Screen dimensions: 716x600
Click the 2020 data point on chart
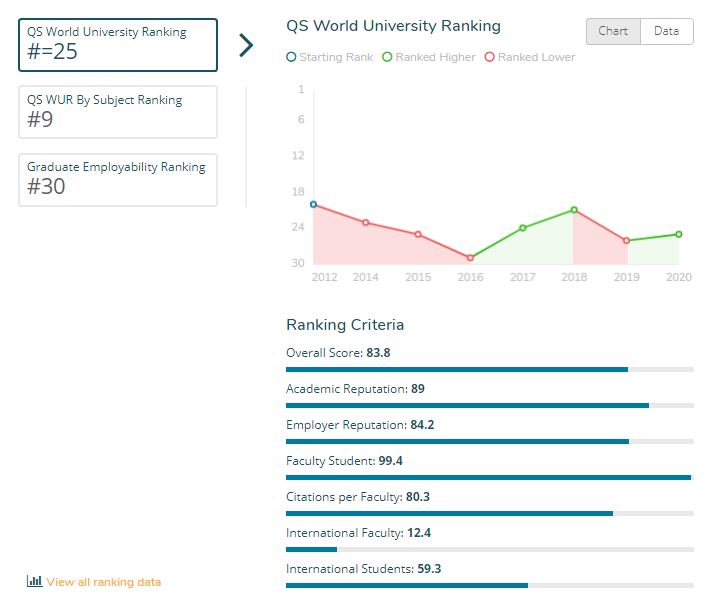coord(679,234)
